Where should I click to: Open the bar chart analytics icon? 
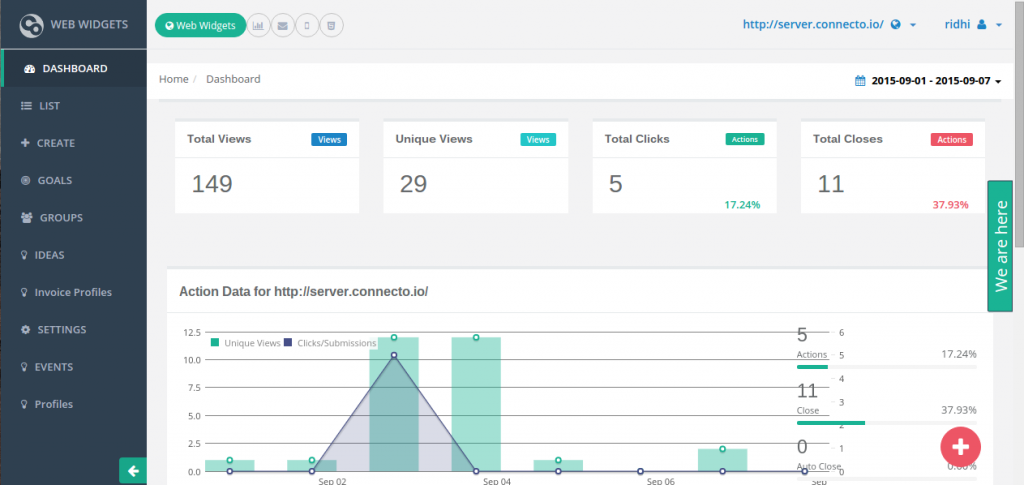[x=259, y=26]
